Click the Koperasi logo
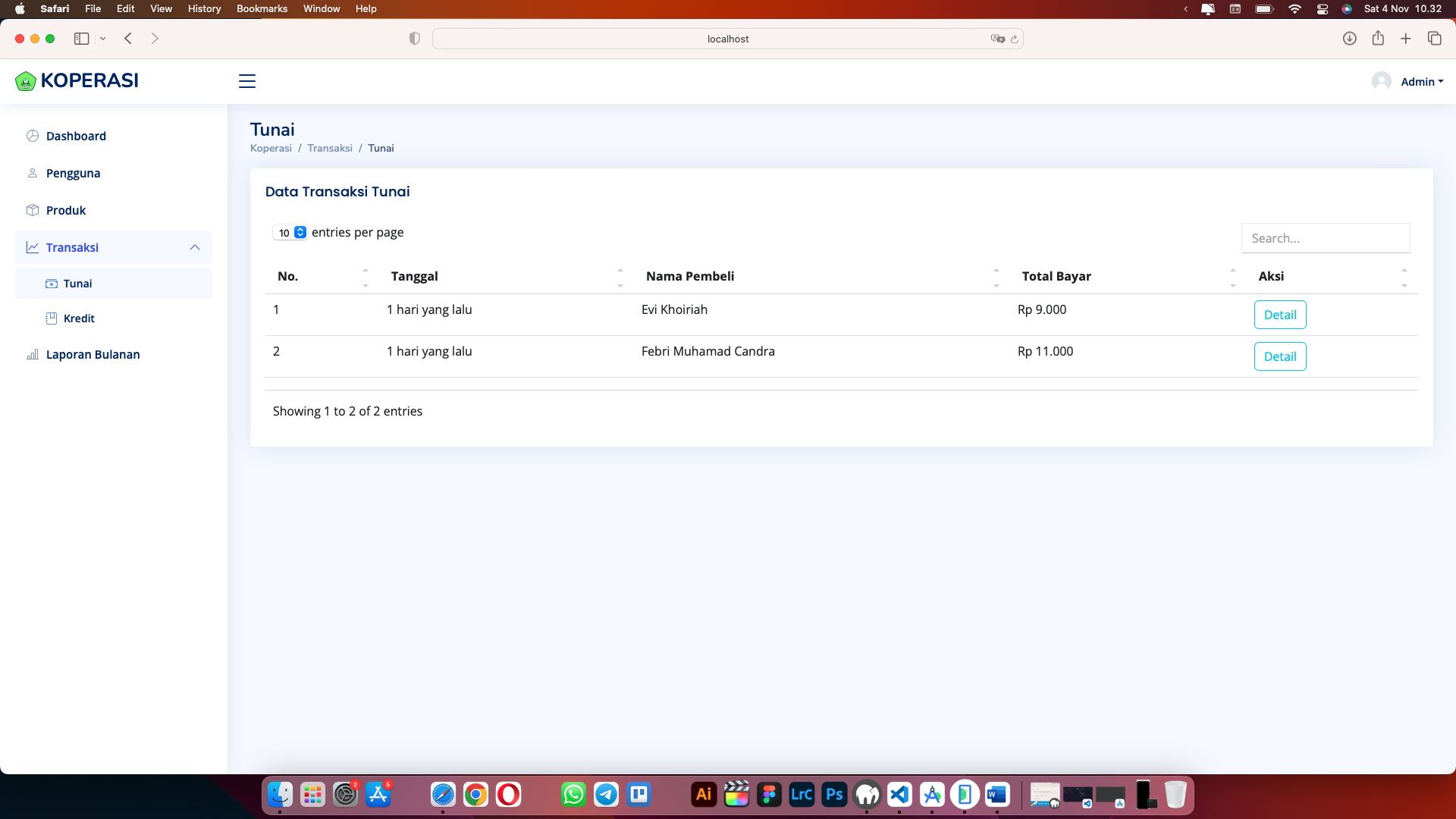Image resolution: width=1456 pixels, height=819 pixels. [x=77, y=80]
